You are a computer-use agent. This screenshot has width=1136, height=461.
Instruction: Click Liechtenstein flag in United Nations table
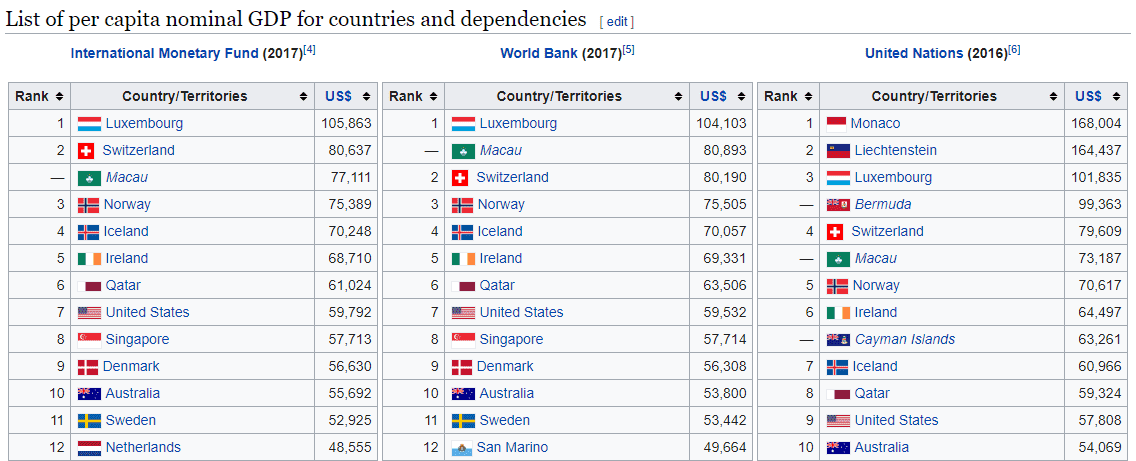point(838,151)
